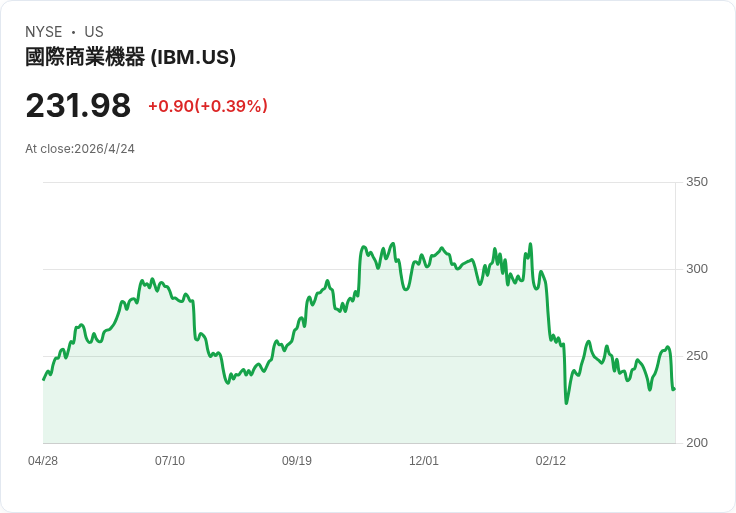736x513 pixels.
Task: Click the 300 y-axis label
Action: [696, 269]
